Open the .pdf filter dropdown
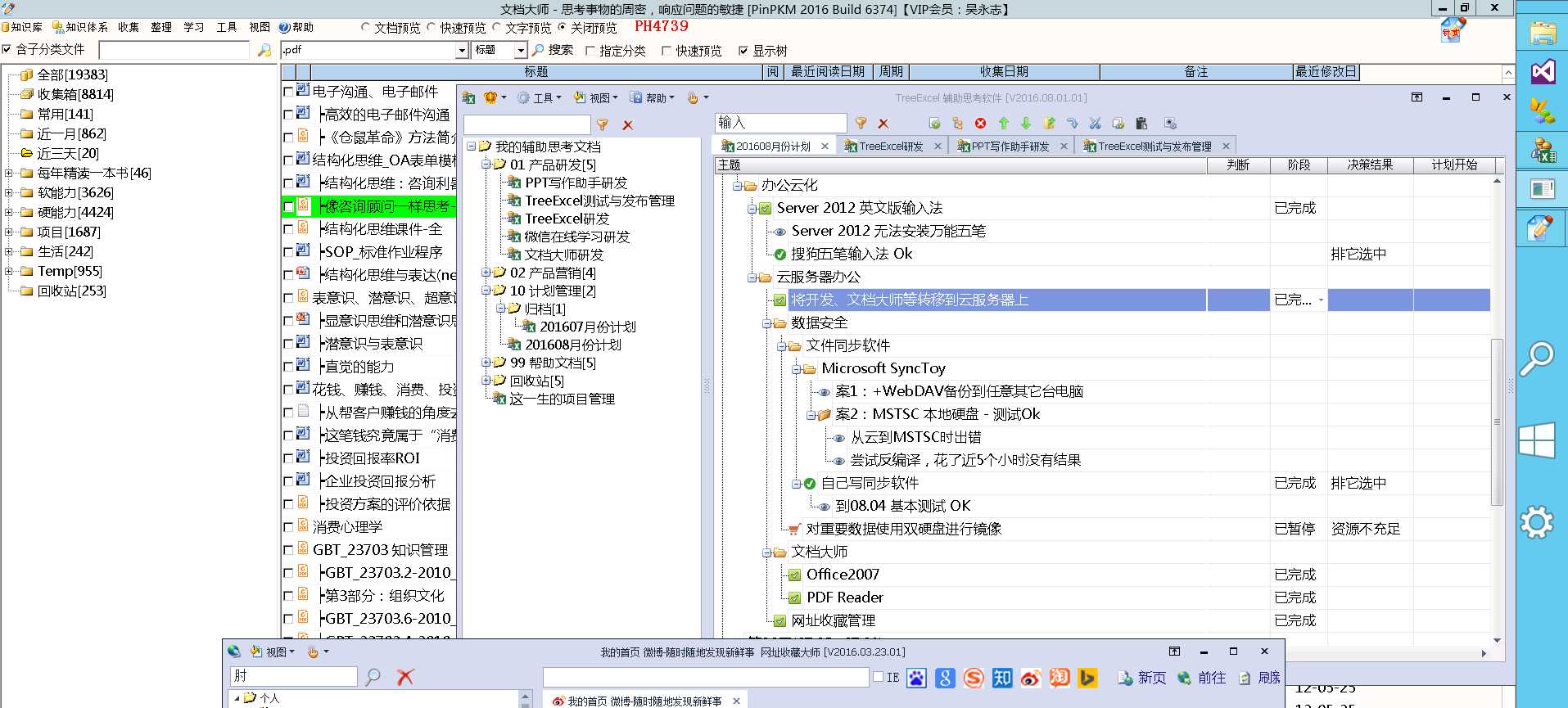The width and height of the screenshot is (1568, 708). click(x=462, y=50)
